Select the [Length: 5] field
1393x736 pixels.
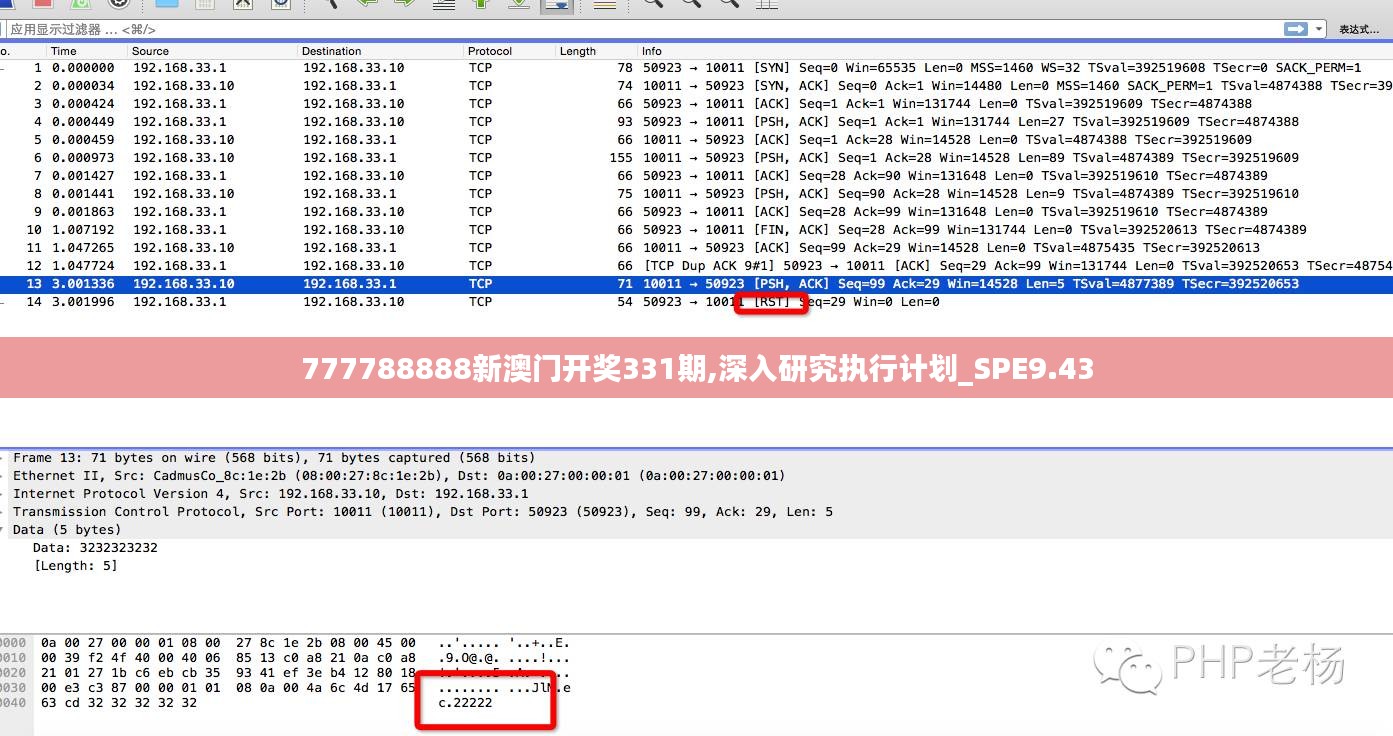[x=75, y=566]
